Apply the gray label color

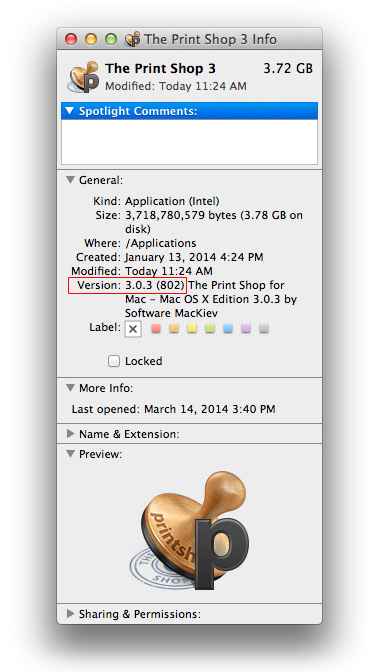(264, 329)
